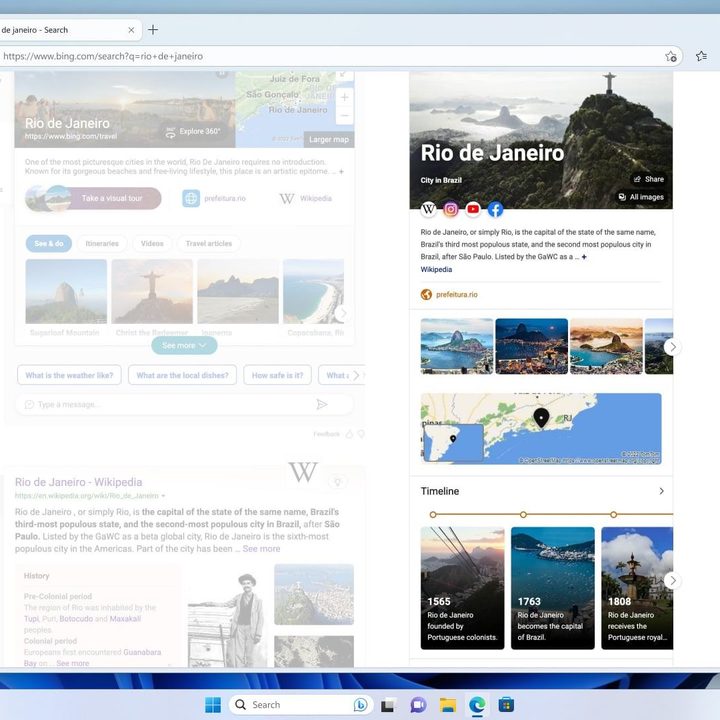
Task: Open first Sugarloaf daytime photo
Action: tap(457, 346)
